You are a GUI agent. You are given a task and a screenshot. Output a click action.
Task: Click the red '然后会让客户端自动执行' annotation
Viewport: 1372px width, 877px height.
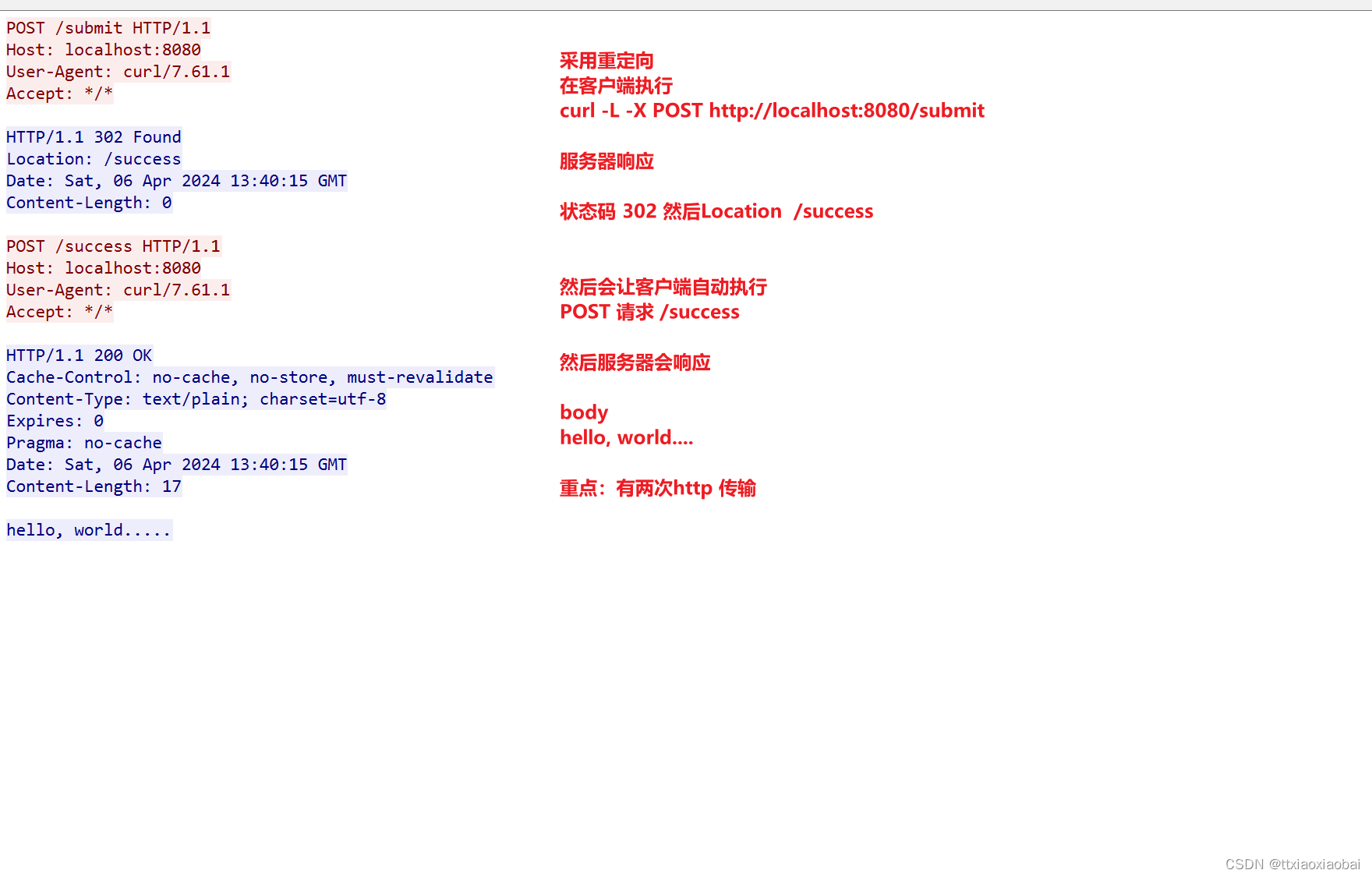point(663,287)
